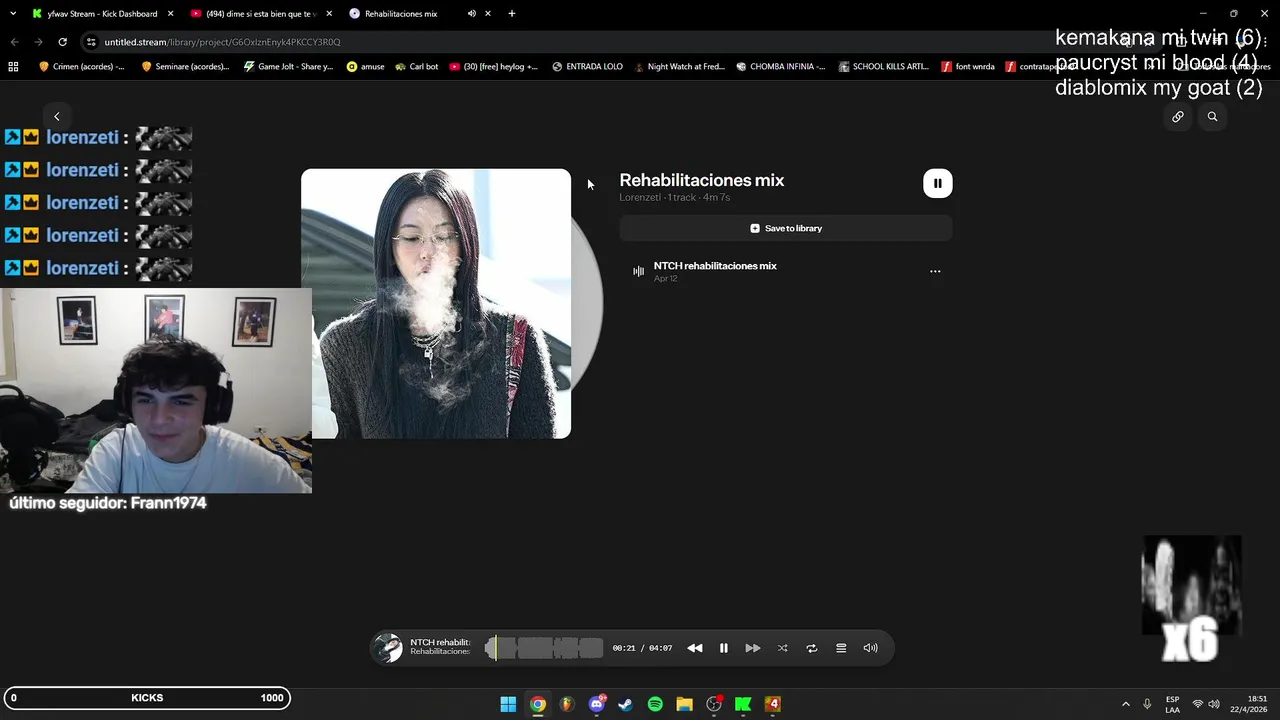Mute the Rehabilitaciones mix tab audio icon
The width and height of the screenshot is (1280, 720).
pyautogui.click(x=471, y=14)
